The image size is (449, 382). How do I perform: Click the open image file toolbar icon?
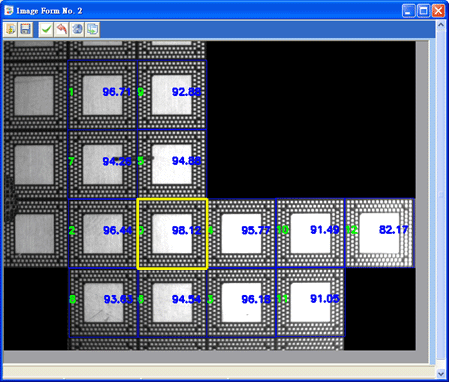[11, 29]
